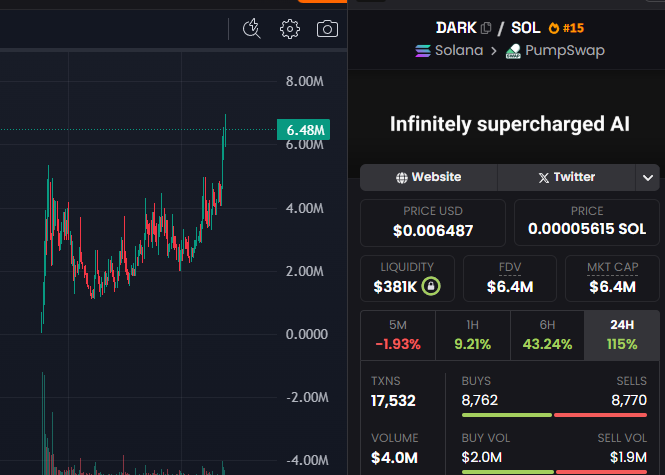Click the -2.00M axis label
665x475 pixels.
[x=307, y=397]
